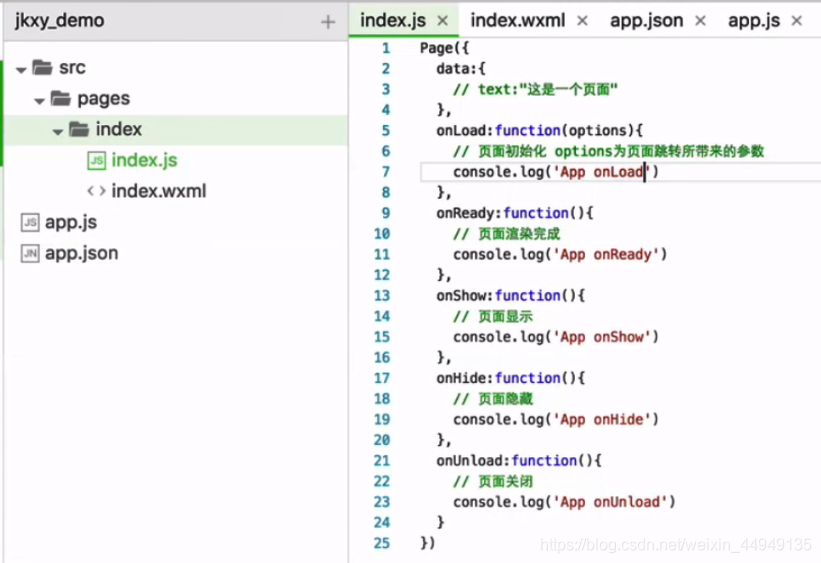
Task: Collapse the index folder arrow
Action: [x=58, y=131]
